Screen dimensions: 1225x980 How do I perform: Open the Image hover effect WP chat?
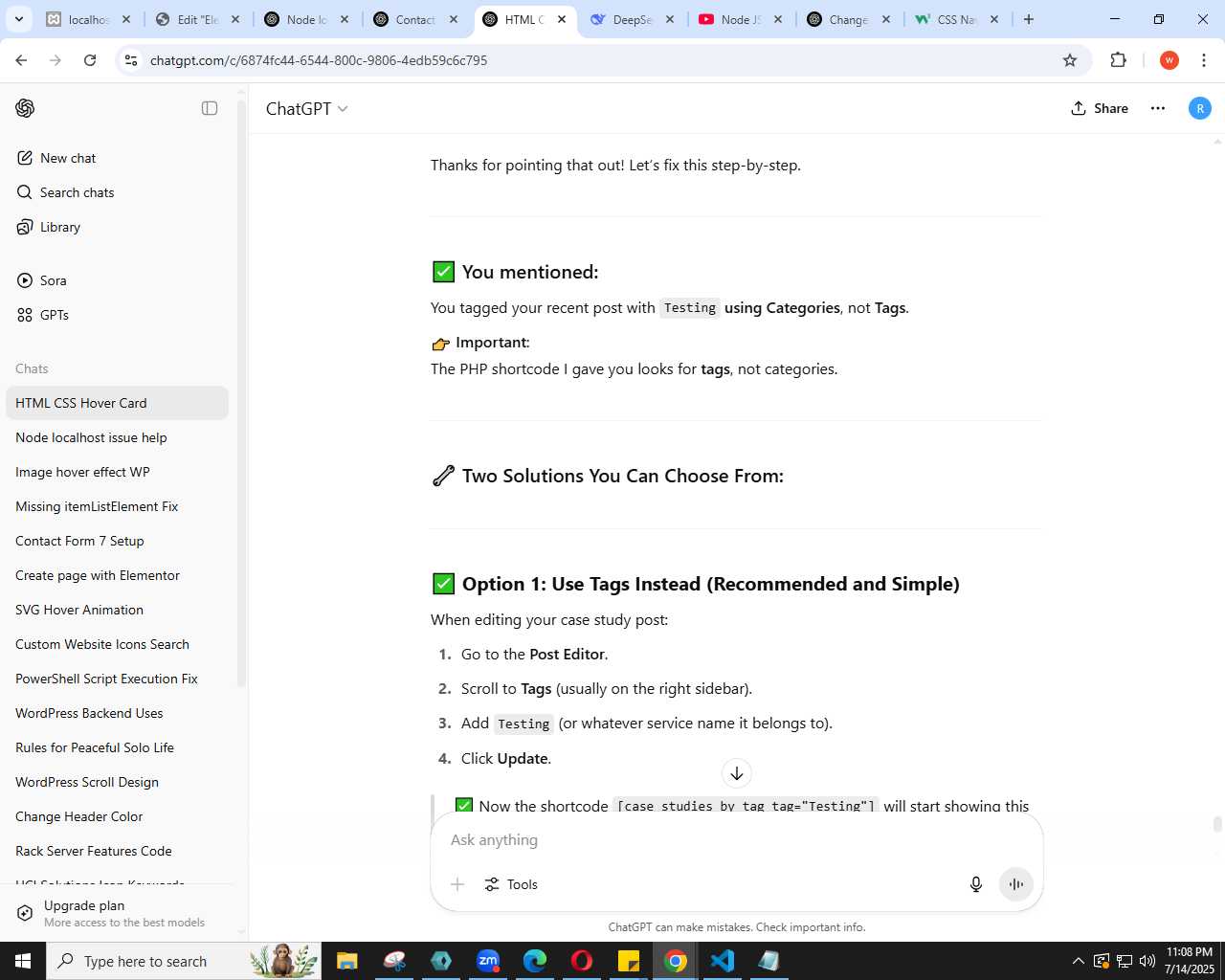[x=117, y=472]
